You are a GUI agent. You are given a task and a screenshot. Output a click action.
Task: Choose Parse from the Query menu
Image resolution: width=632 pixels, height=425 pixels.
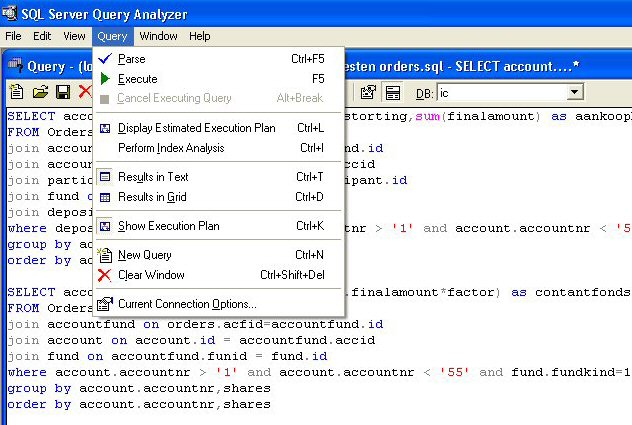click(218, 59)
